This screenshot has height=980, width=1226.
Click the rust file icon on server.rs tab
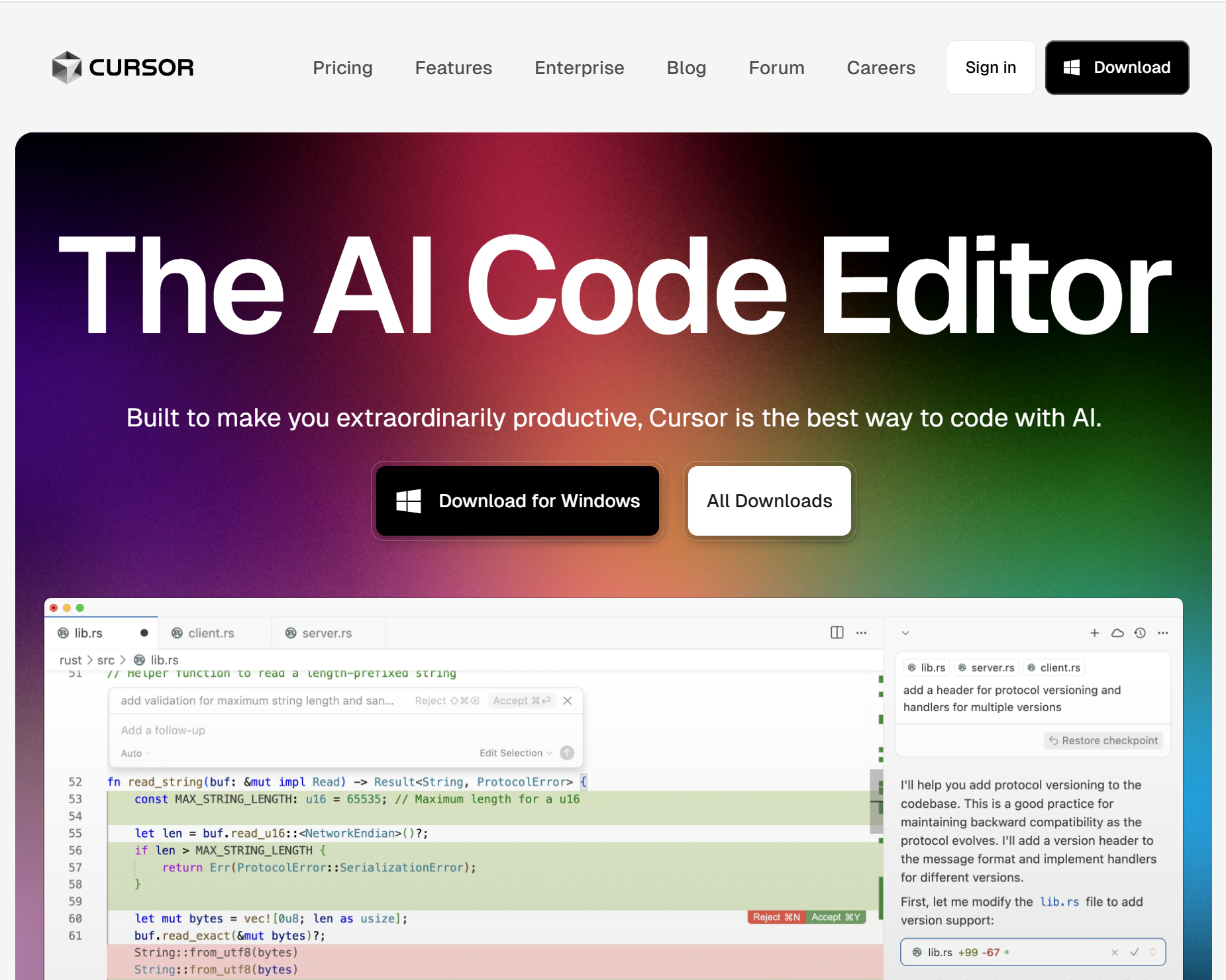pyautogui.click(x=291, y=633)
